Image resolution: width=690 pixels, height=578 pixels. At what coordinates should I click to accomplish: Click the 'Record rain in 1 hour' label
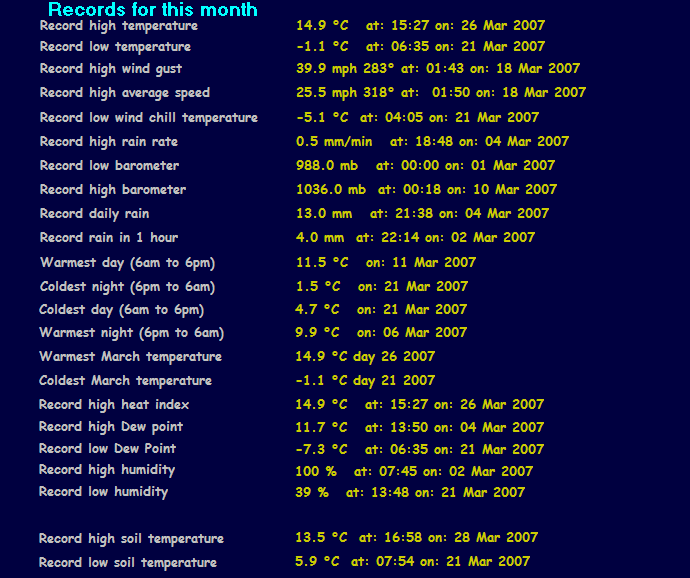click(108, 238)
